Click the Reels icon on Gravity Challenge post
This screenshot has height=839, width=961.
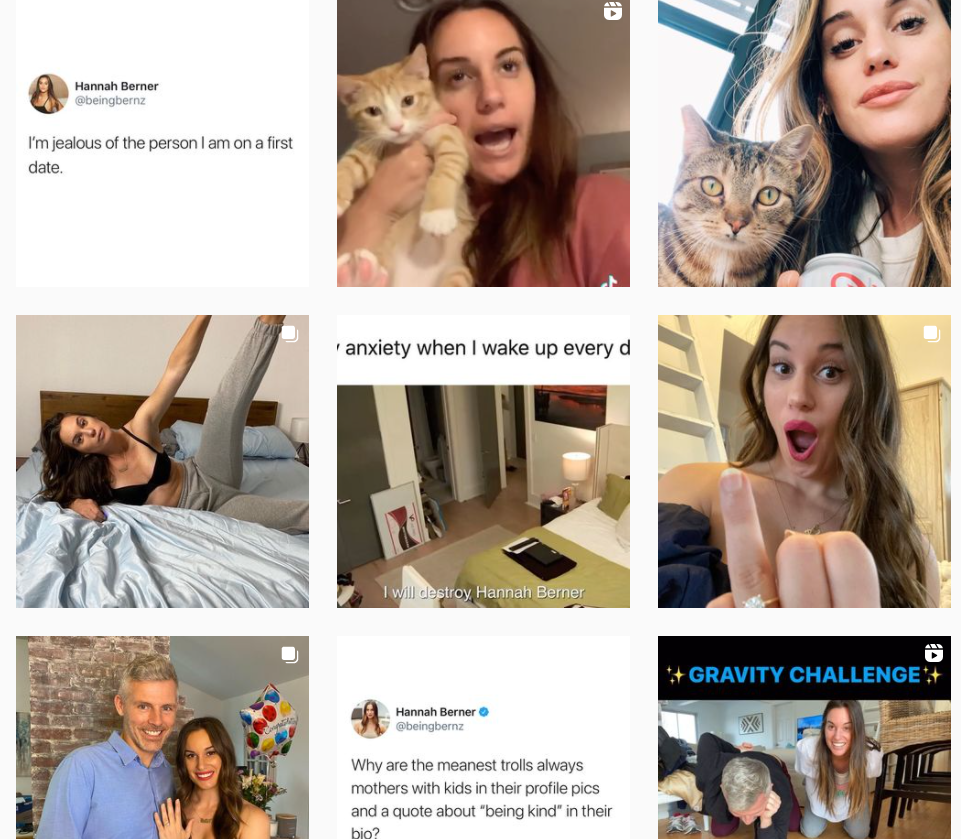[x=933, y=653]
